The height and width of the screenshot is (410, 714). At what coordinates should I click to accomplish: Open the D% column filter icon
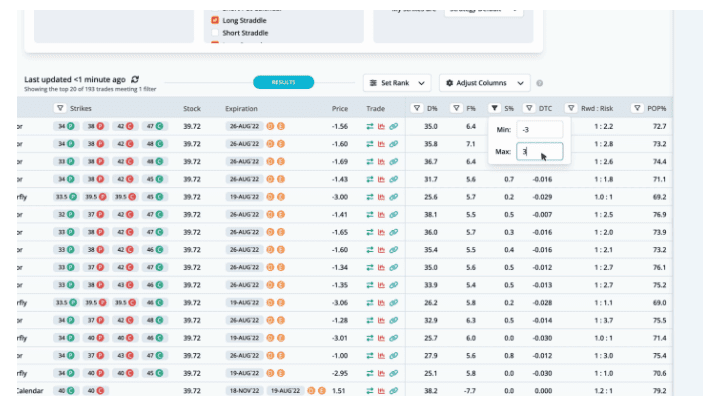(417, 108)
